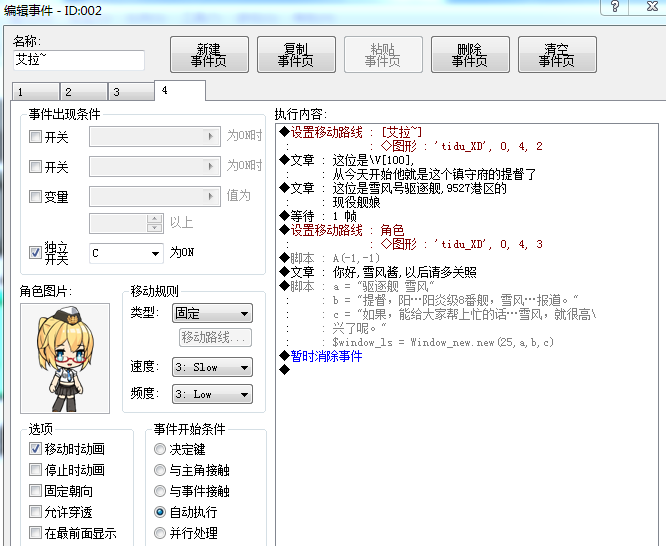This screenshot has width=666, height=546.
Task: Select the line 从今天开始他就是这个镇守府的提督了
Action: coord(434,175)
